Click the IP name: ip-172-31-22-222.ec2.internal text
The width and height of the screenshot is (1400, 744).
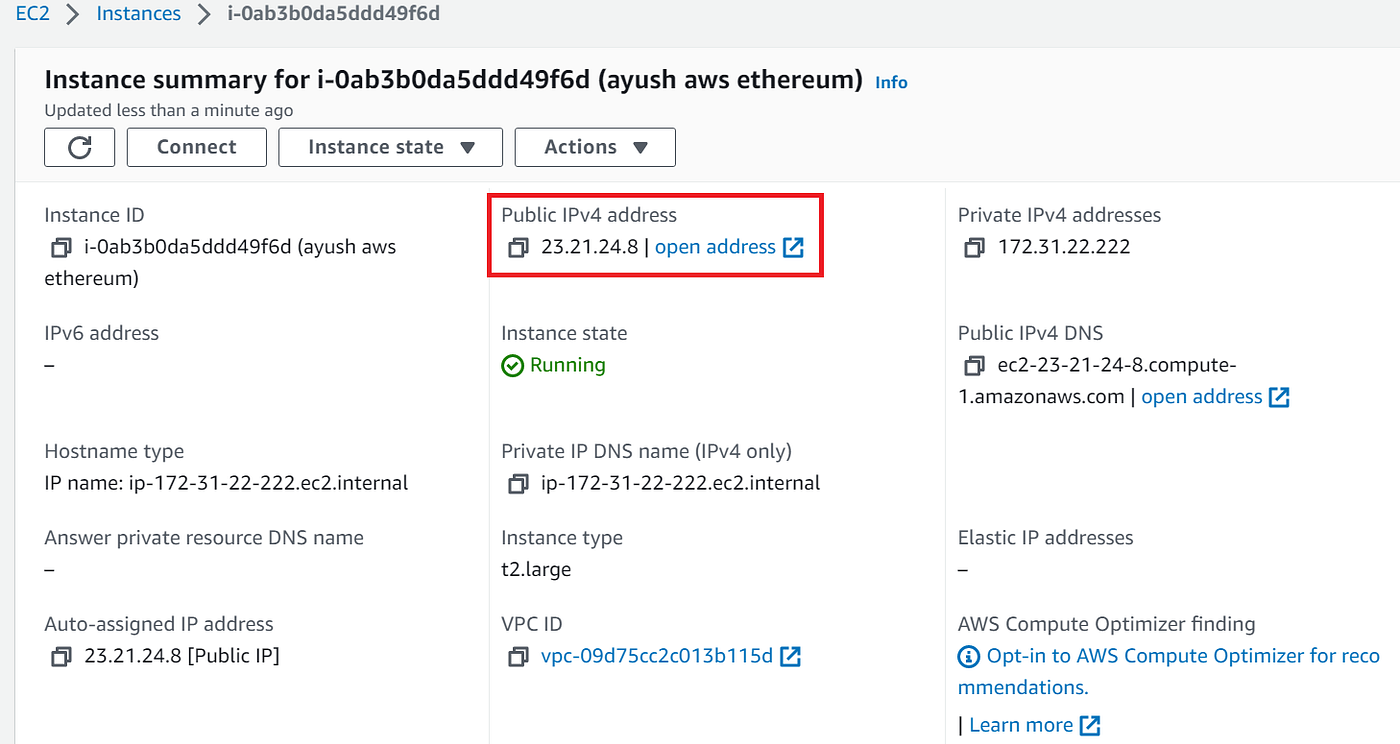(x=226, y=483)
